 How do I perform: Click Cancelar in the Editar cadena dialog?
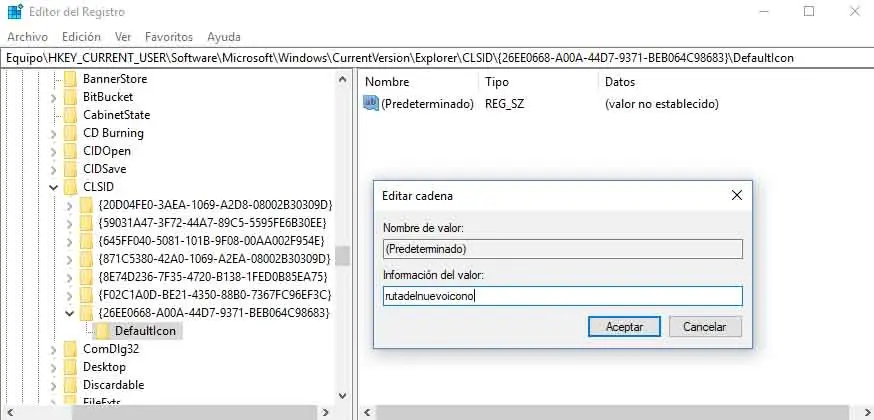point(705,327)
